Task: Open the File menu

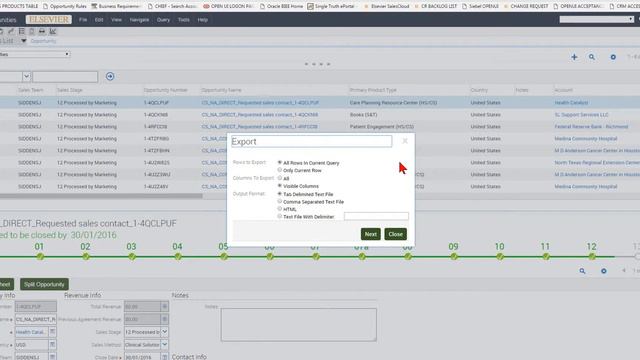Action: (x=83, y=20)
